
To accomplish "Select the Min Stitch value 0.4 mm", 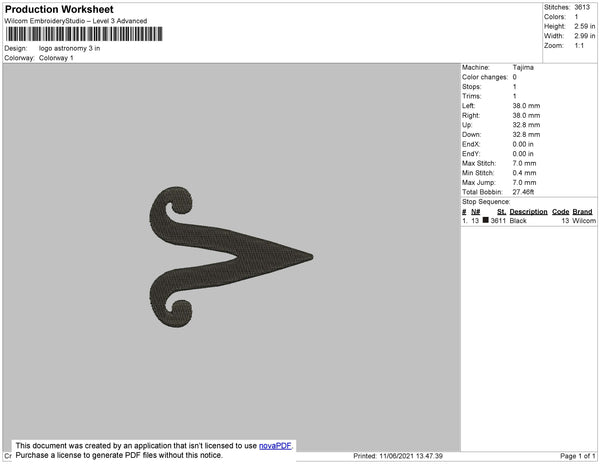I will [524, 173].
